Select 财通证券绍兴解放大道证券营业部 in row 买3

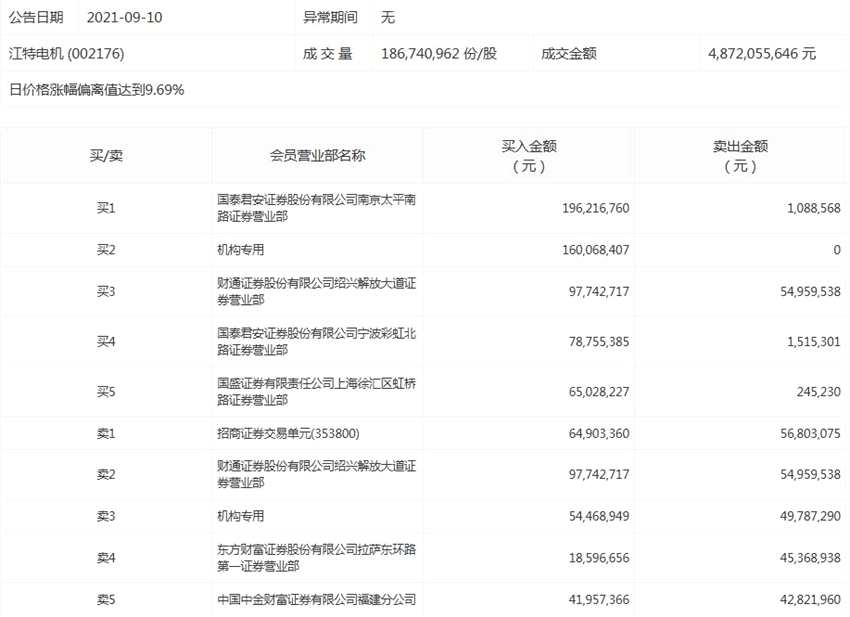pos(315,291)
